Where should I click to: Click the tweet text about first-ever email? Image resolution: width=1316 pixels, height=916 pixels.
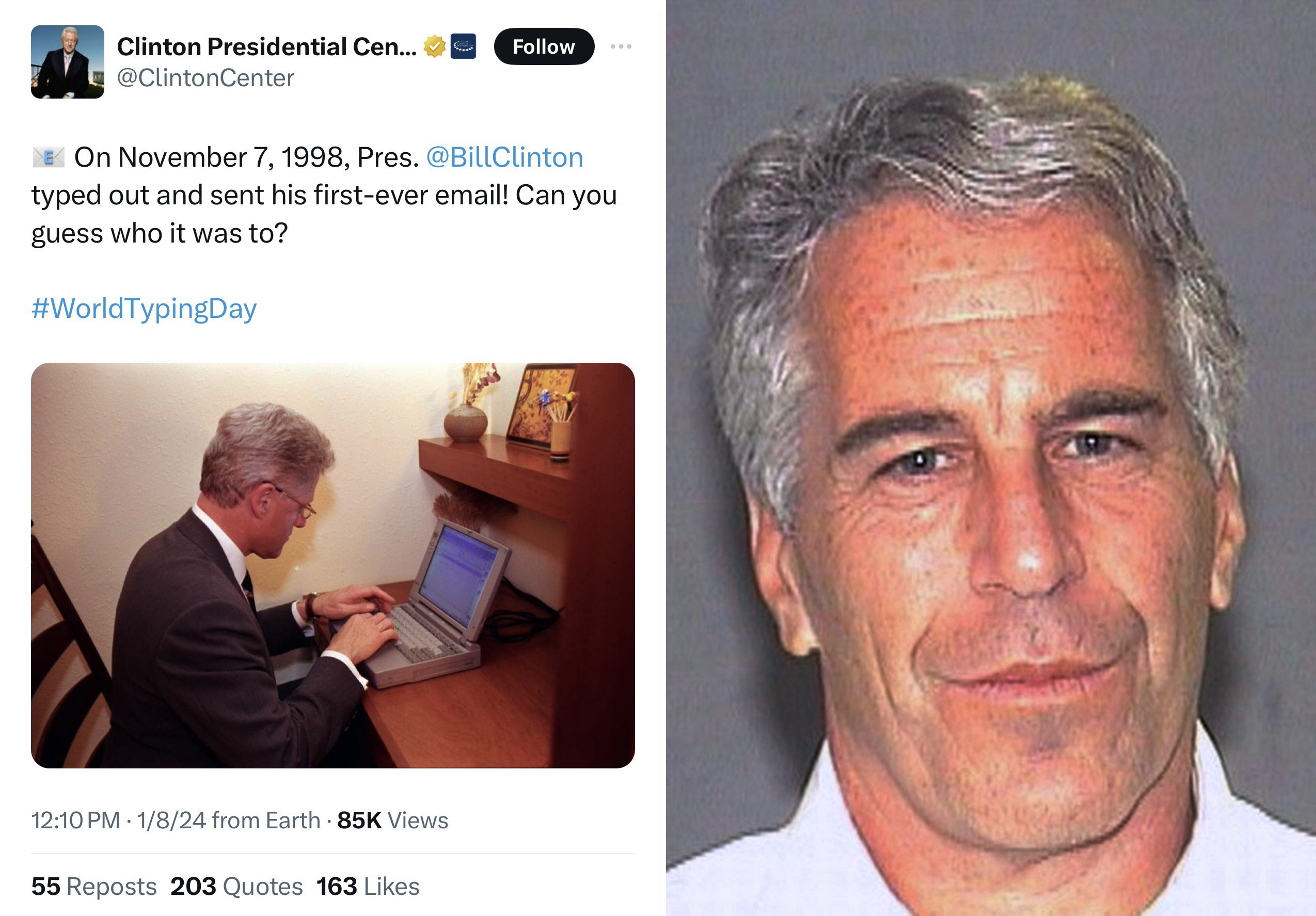click(324, 195)
